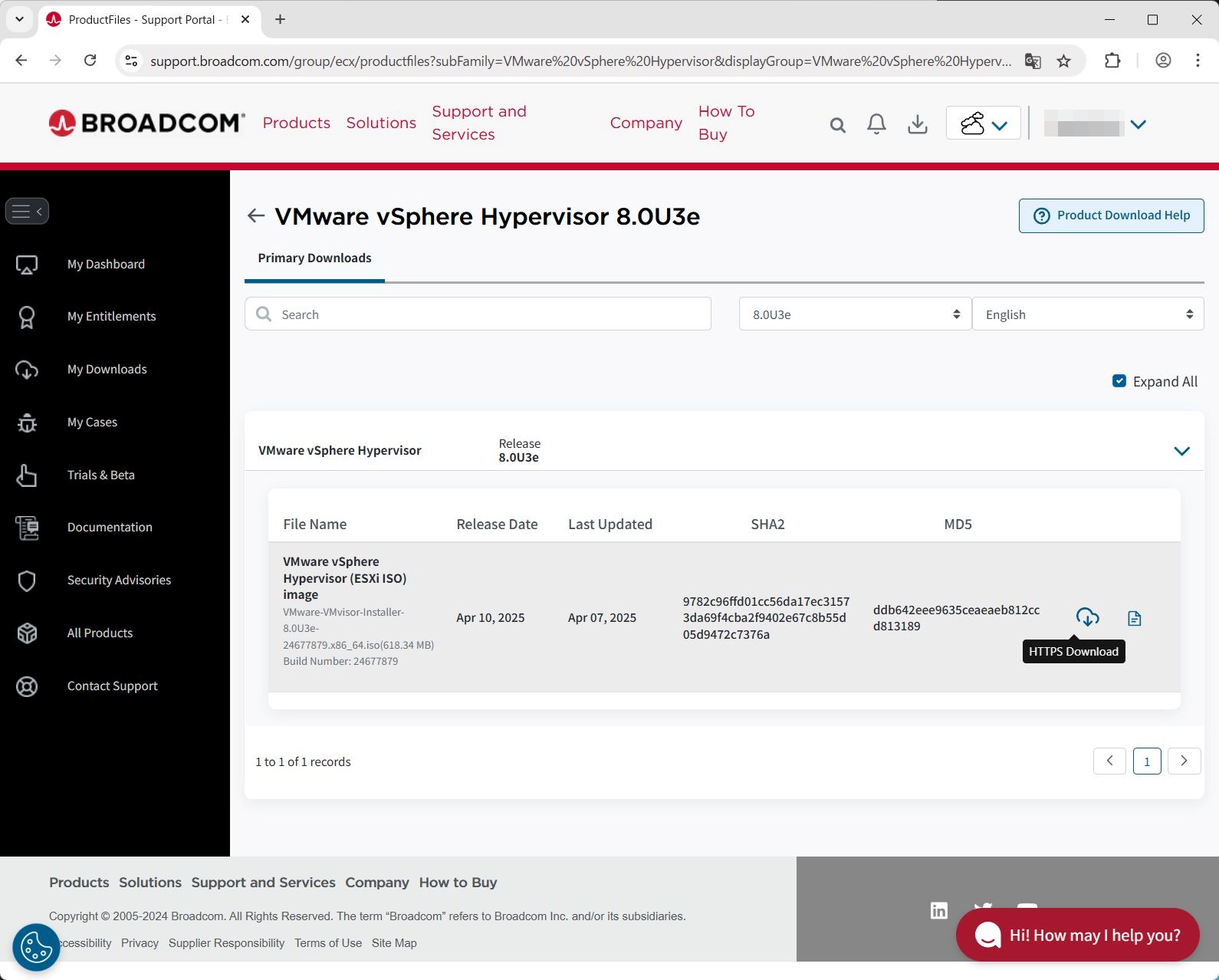Click footer Support and Services link

click(x=263, y=883)
